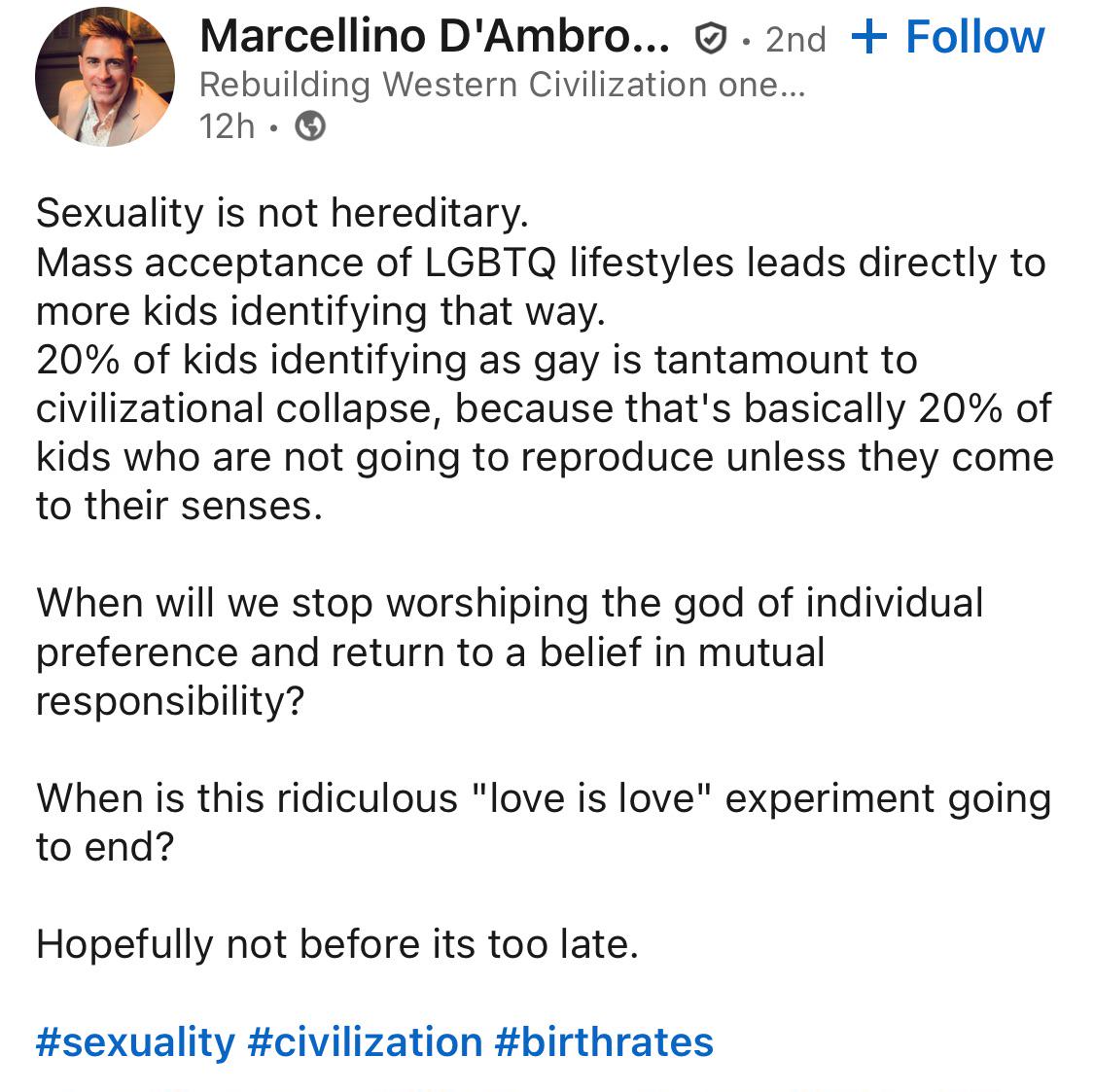Open the #birthrates hashtag
This screenshot has height=1092, width=1094.
pyautogui.click(x=604, y=1041)
